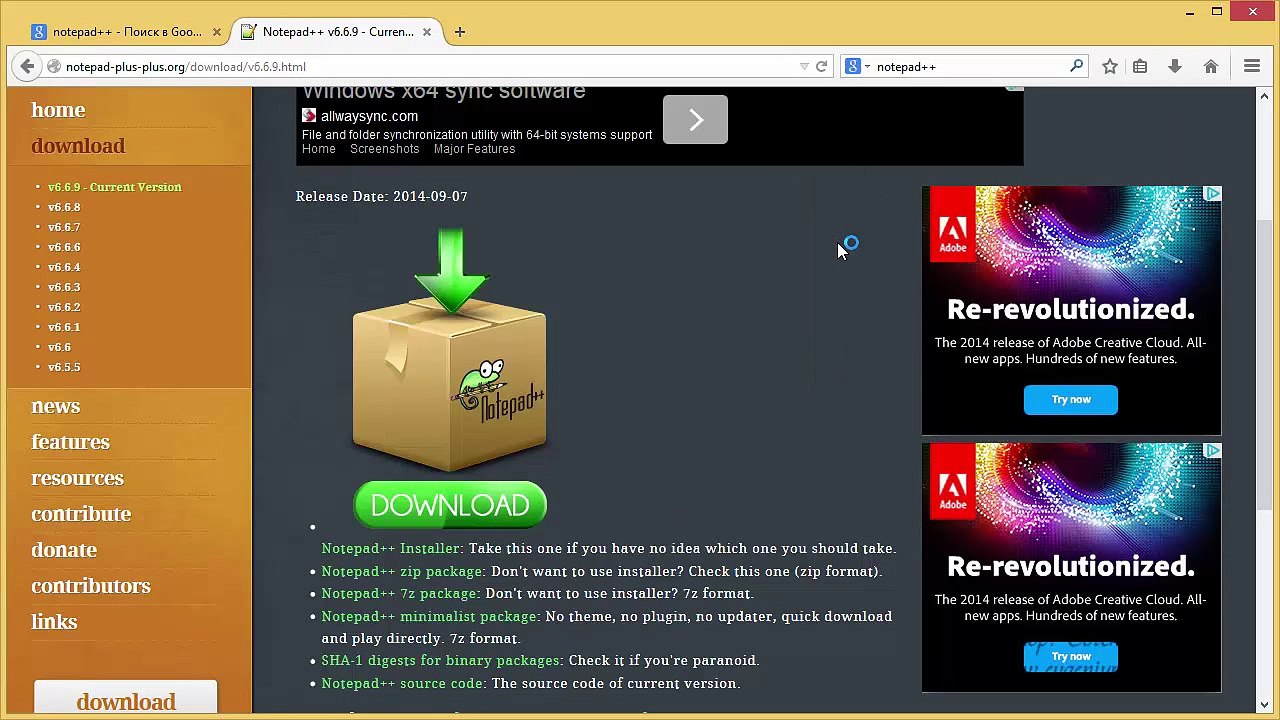Open the news sidebar menu item
Viewport: 1280px width, 720px height.
pos(56,406)
